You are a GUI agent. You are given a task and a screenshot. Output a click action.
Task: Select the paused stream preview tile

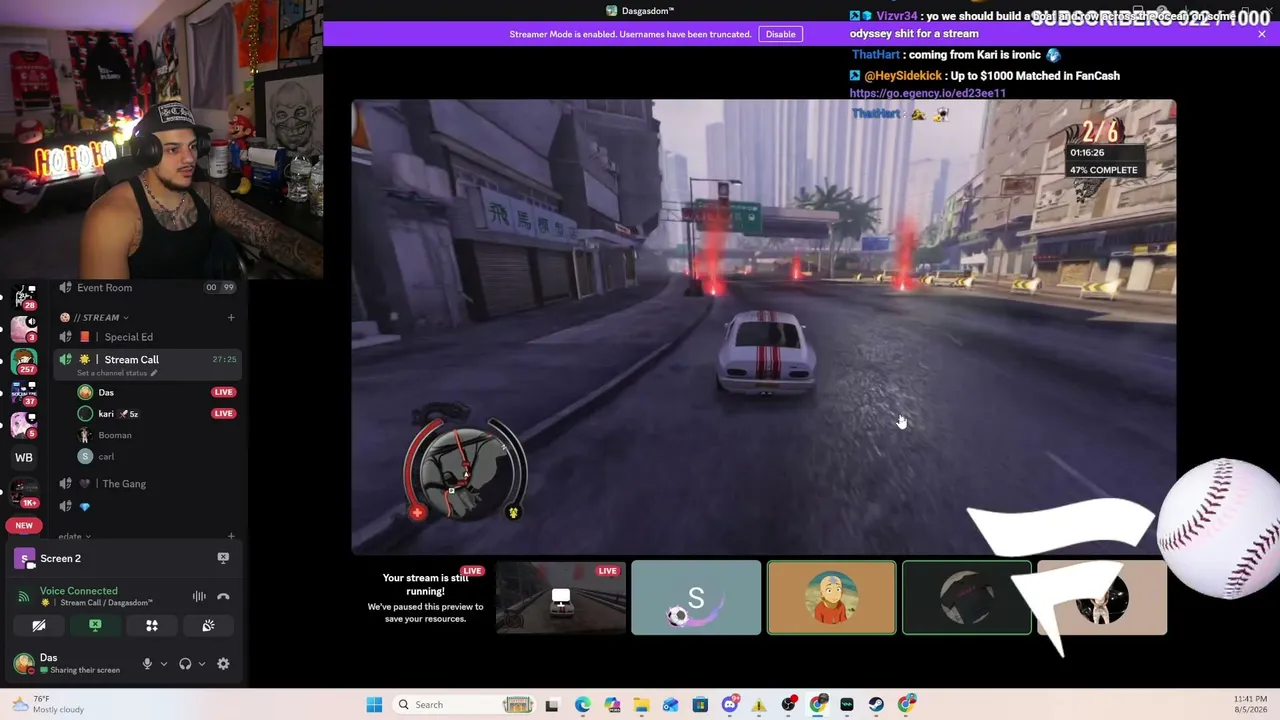425,598
